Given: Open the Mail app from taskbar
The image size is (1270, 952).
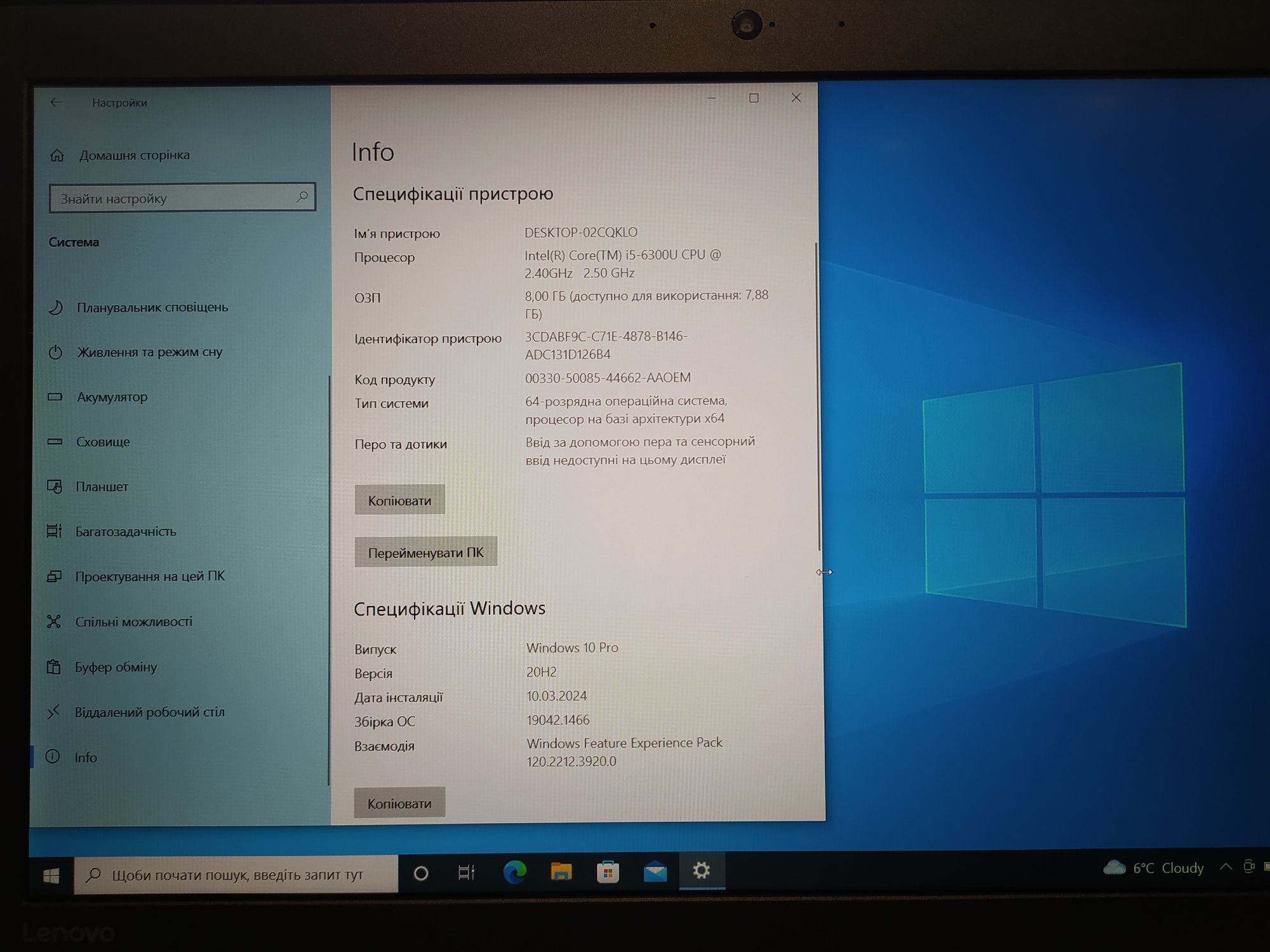Looking at the screenshot, I should [655, 871].
